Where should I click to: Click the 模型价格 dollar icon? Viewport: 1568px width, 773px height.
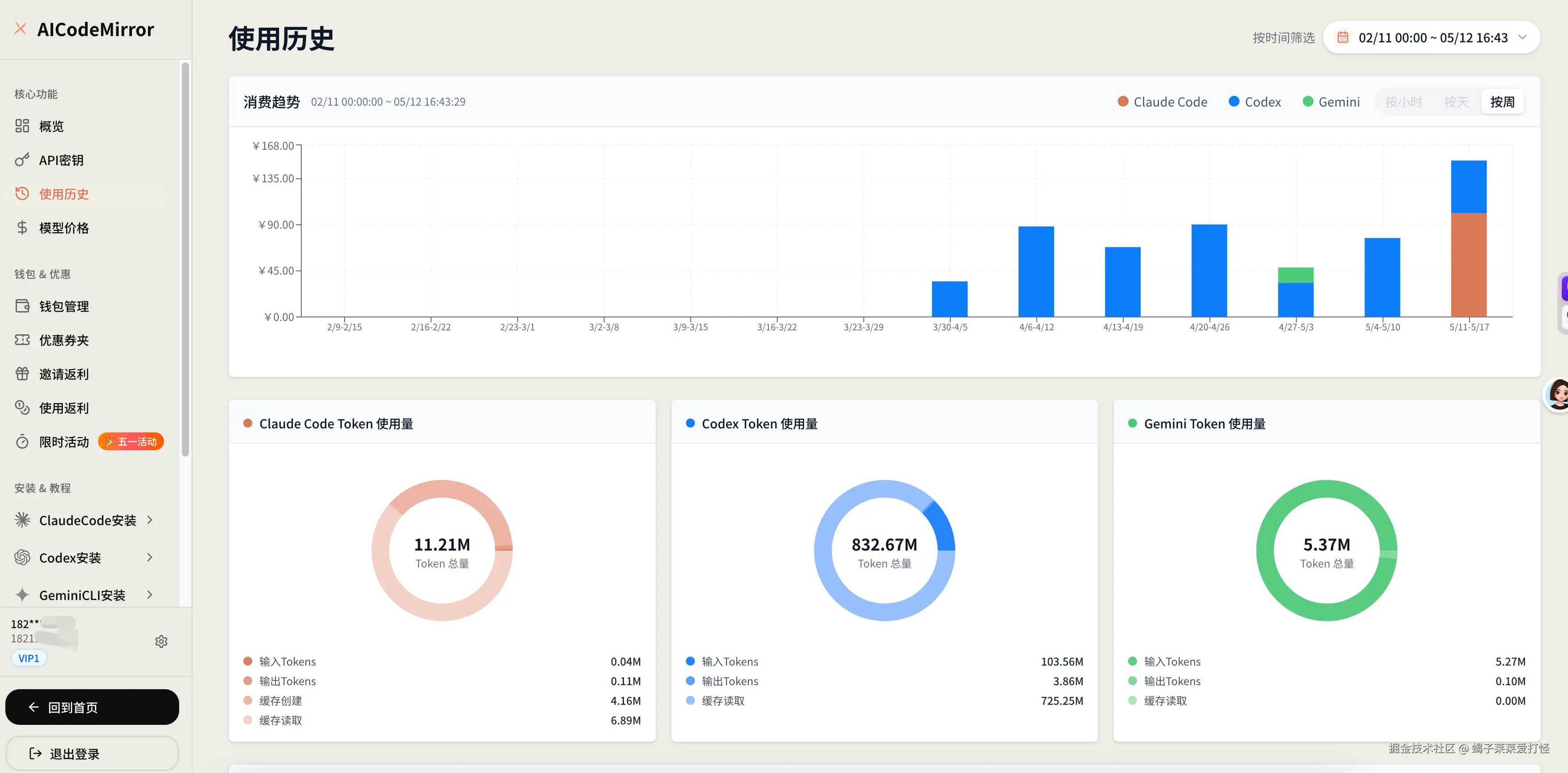[22, 228]
